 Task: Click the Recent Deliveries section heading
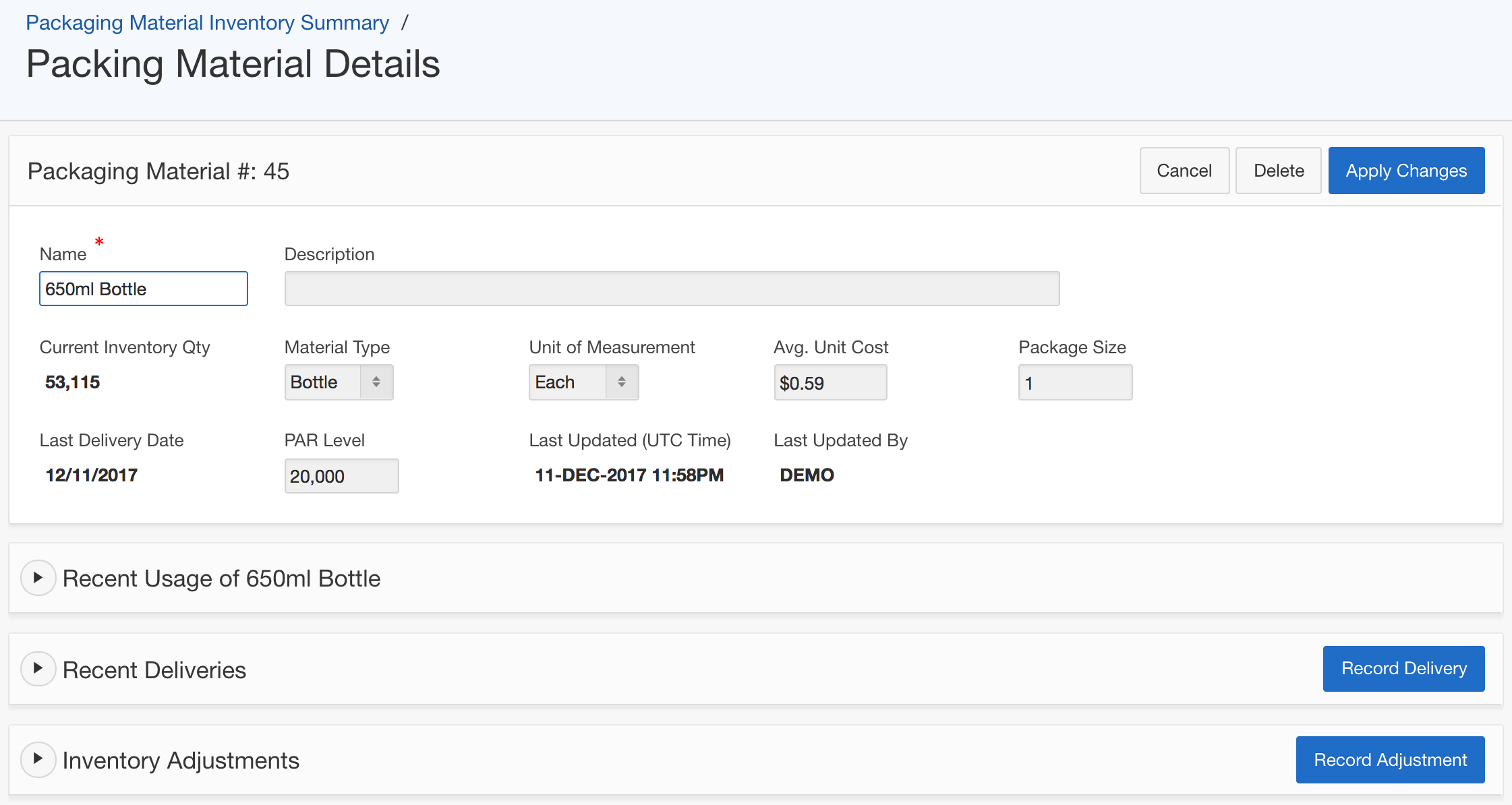(x=154, y=669)
